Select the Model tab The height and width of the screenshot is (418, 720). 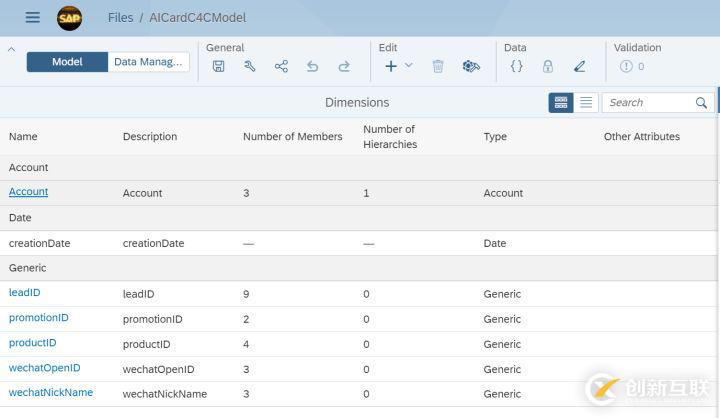click(x=67, y=62)
